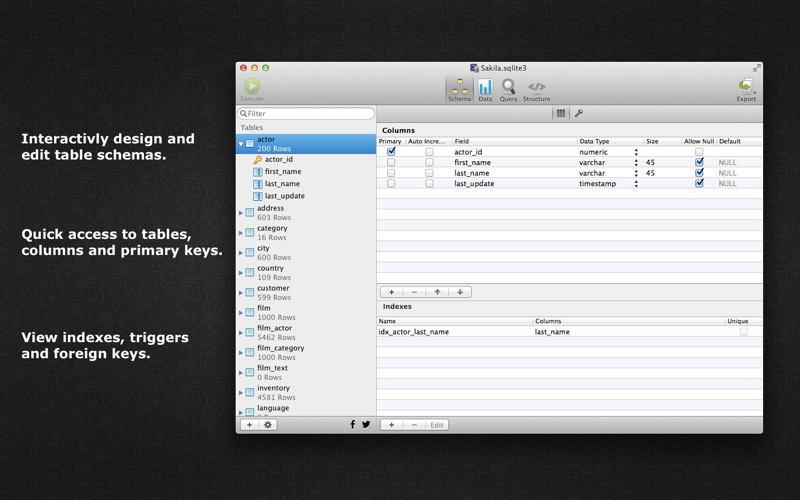Open Data Type dropdown for actor_id

click(636, 152)
